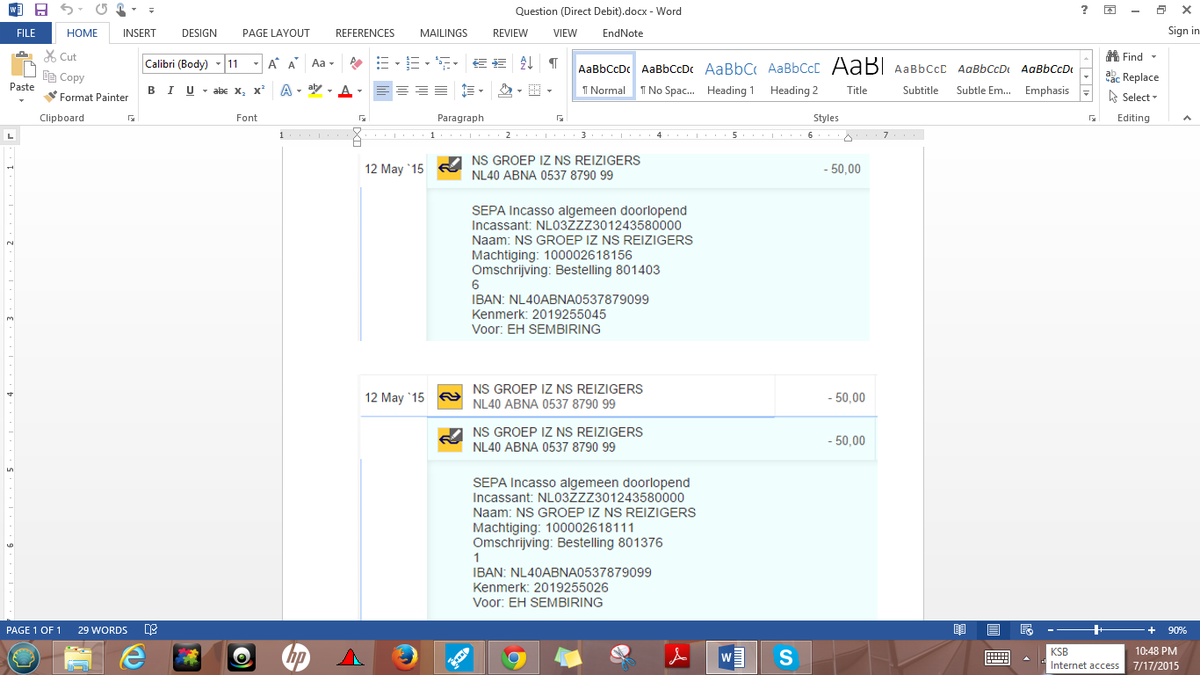Open the Font dialog launcher
This screenshot has height=675, width=1200.
[362, 118]
